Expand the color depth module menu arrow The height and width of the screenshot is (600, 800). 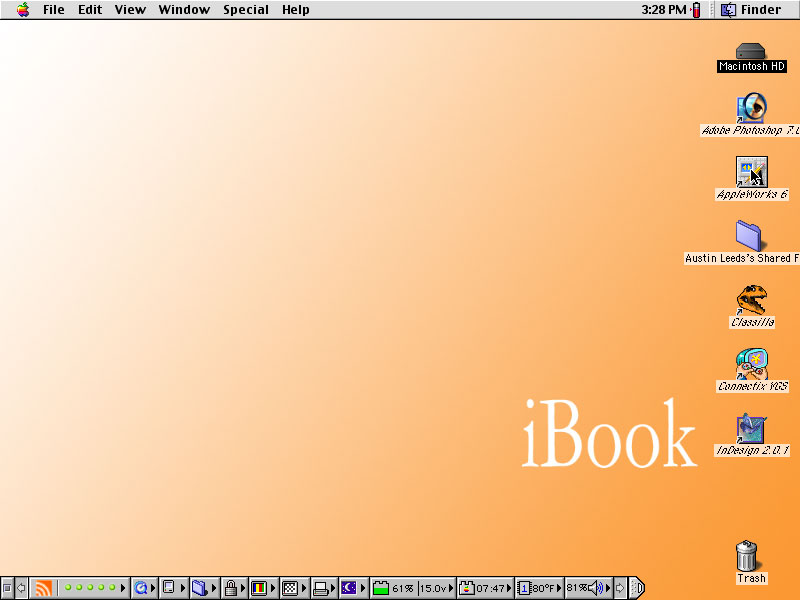click(273, 588)
